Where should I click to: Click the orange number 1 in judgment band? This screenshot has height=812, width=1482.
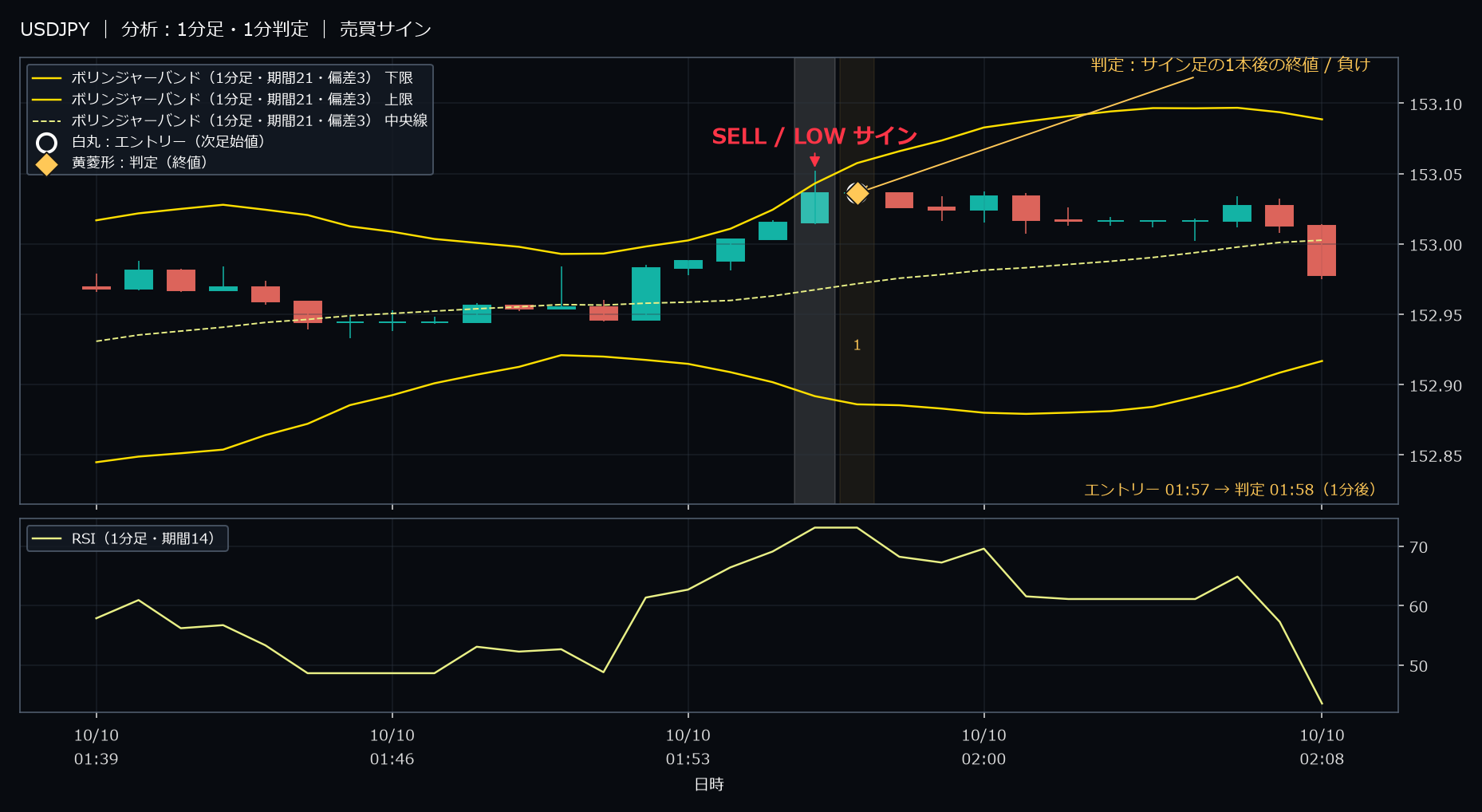(857, 345)
